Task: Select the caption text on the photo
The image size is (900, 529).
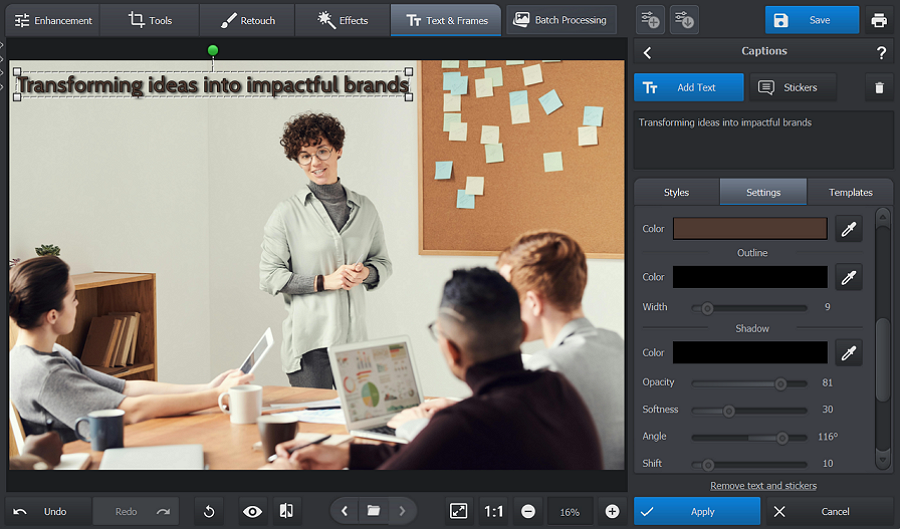Action: coord(213,85)
